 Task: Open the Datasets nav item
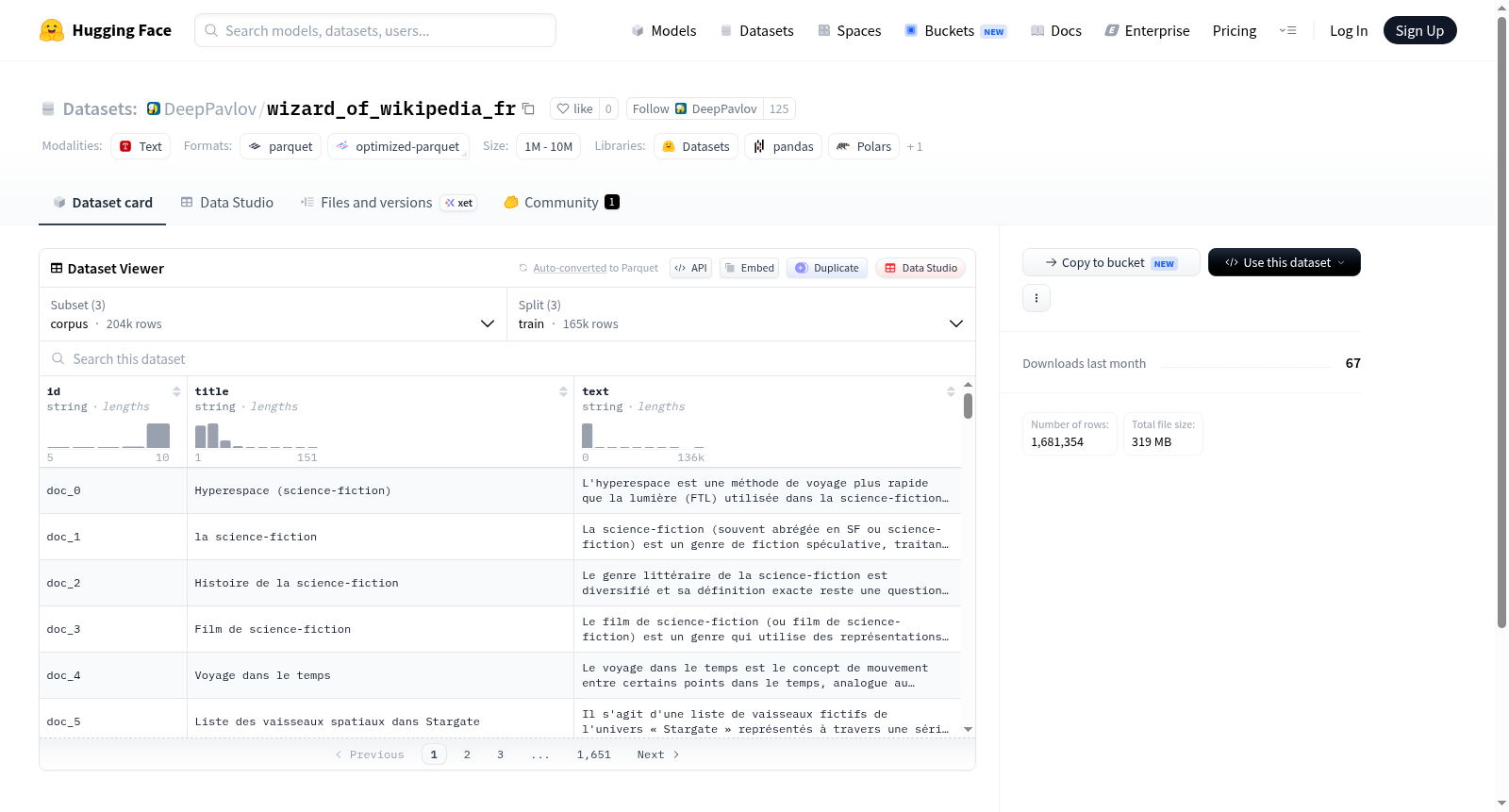[757, 30]
